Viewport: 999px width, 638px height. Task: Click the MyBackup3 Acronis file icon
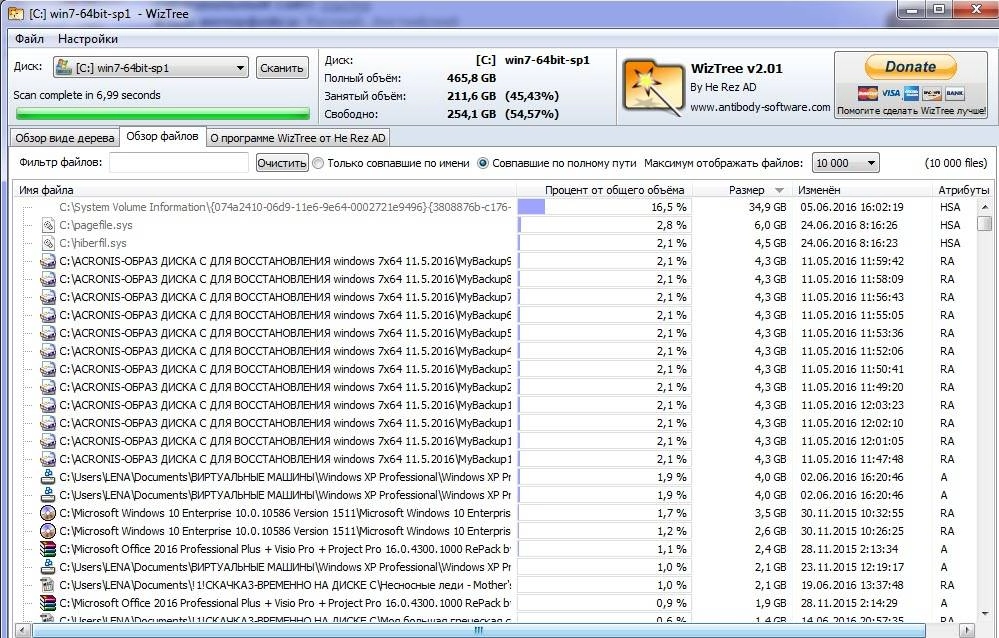[48, 369]
